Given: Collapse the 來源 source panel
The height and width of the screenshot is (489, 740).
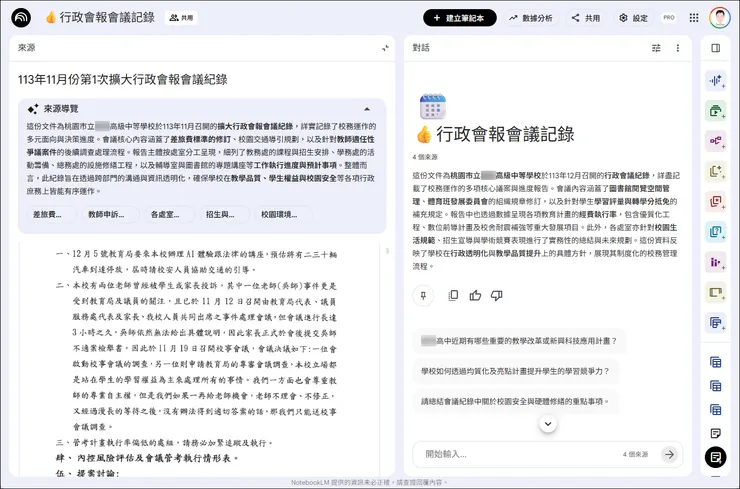Looking at the screenshot, I should coord(385,48).
